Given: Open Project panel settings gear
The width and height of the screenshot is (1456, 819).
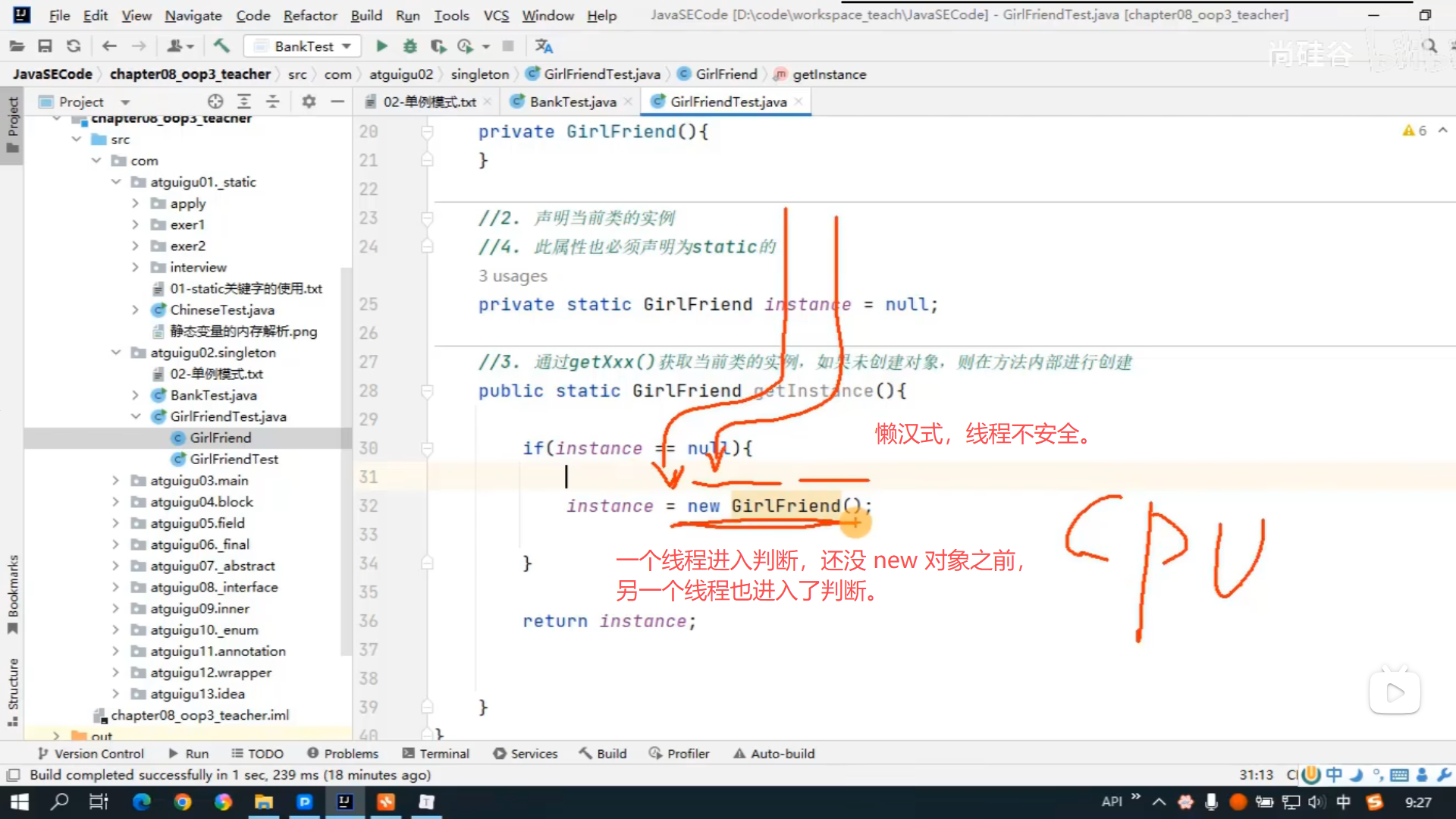Looking at the screenshot, I should click(x=309, y=102).
